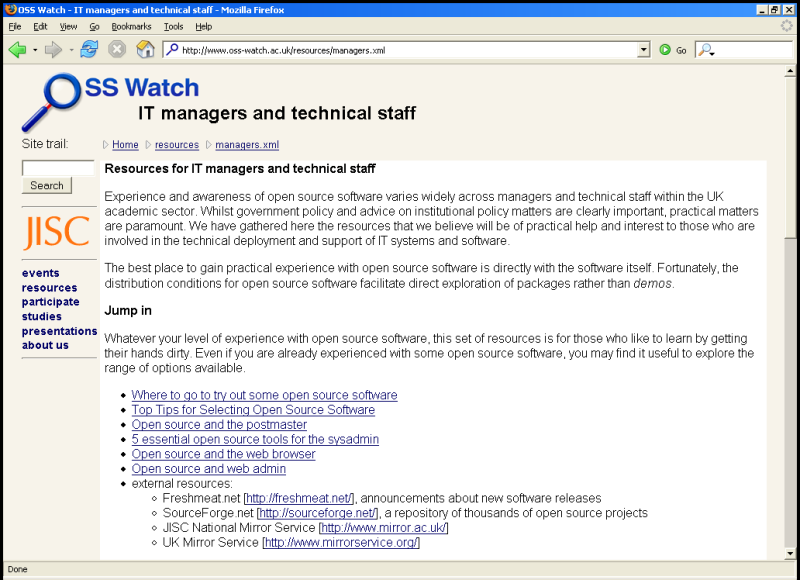Click the Stop loading icon

click(117, 49)
